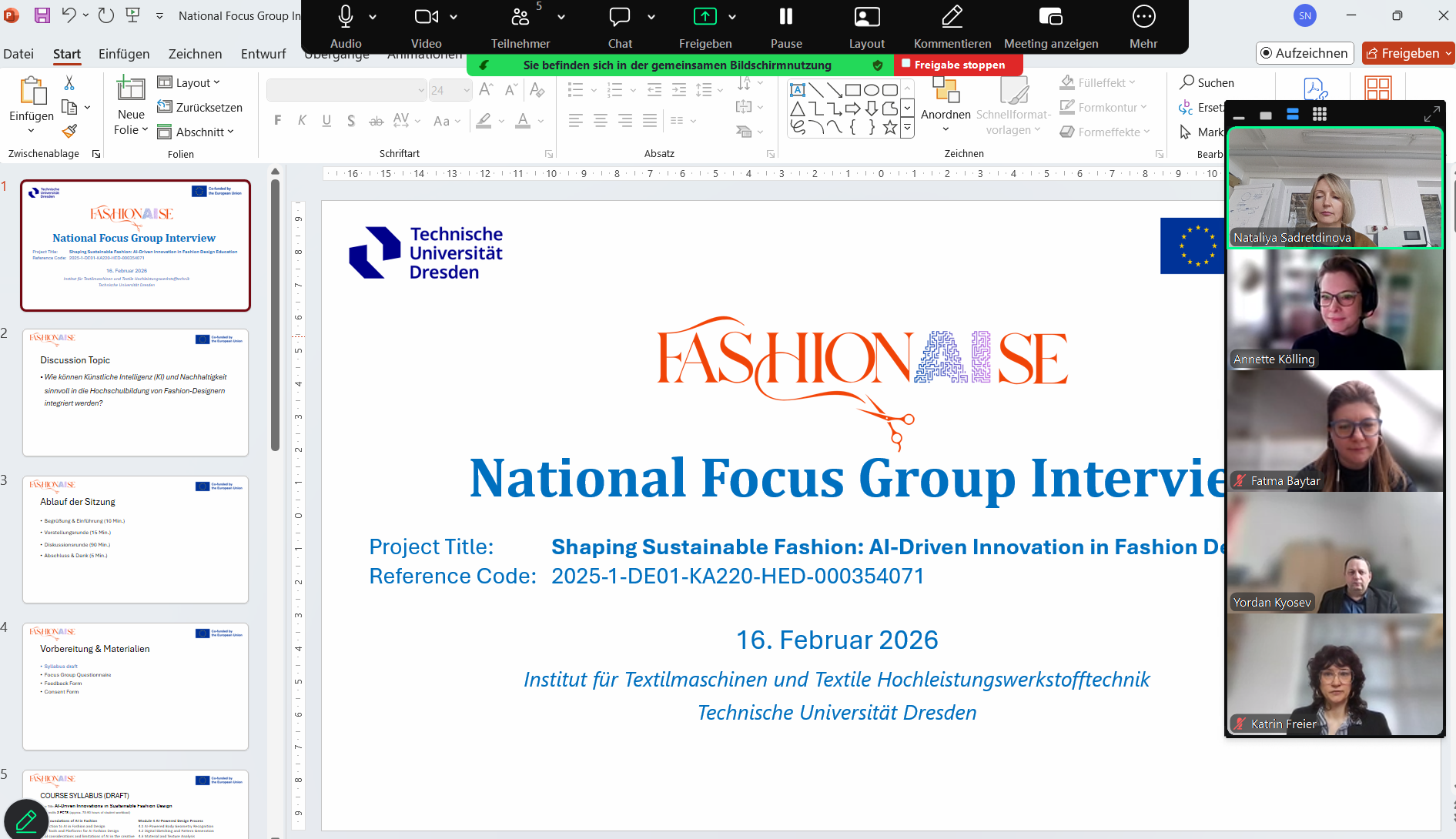Click the Kommentieren pencil icon

[x=952, y=16]
